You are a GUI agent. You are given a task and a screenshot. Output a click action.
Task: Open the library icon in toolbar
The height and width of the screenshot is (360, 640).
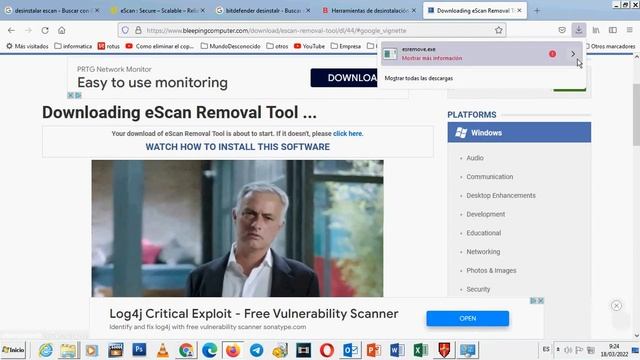[596, 30]
